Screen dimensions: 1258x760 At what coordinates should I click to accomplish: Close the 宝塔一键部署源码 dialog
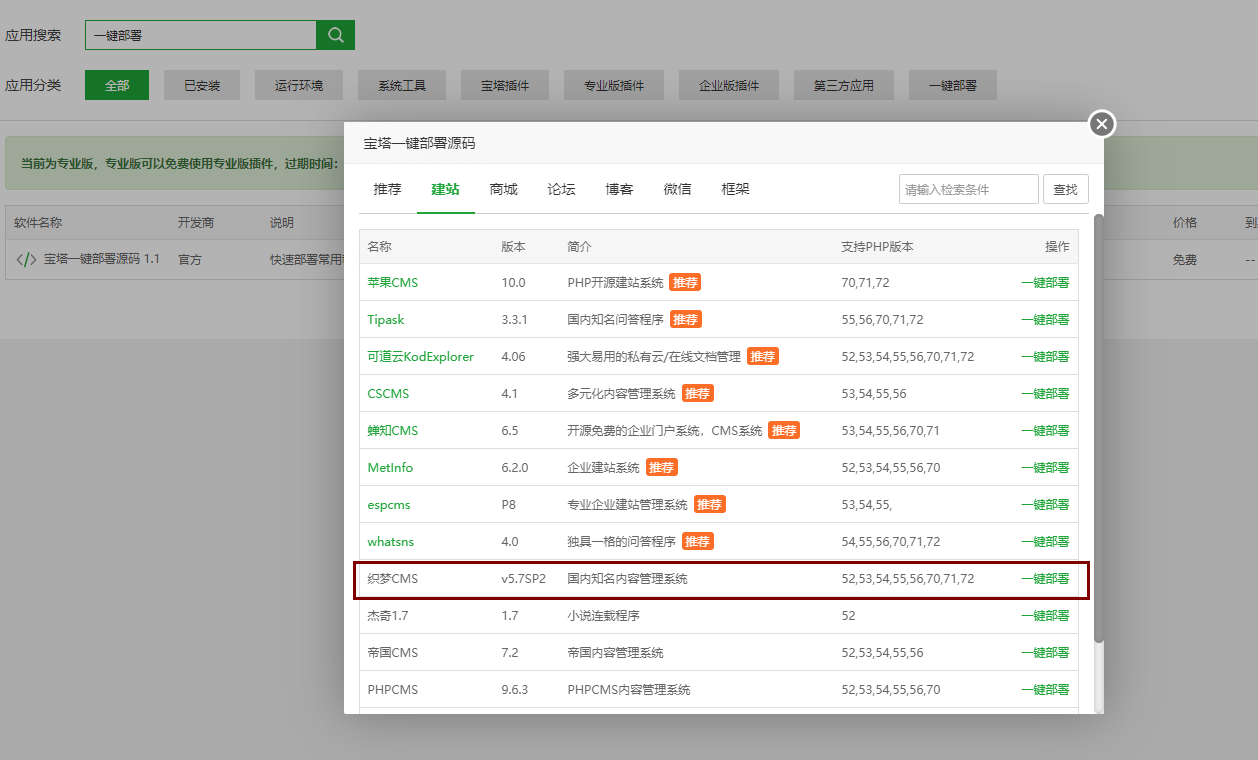point(1101,124)
